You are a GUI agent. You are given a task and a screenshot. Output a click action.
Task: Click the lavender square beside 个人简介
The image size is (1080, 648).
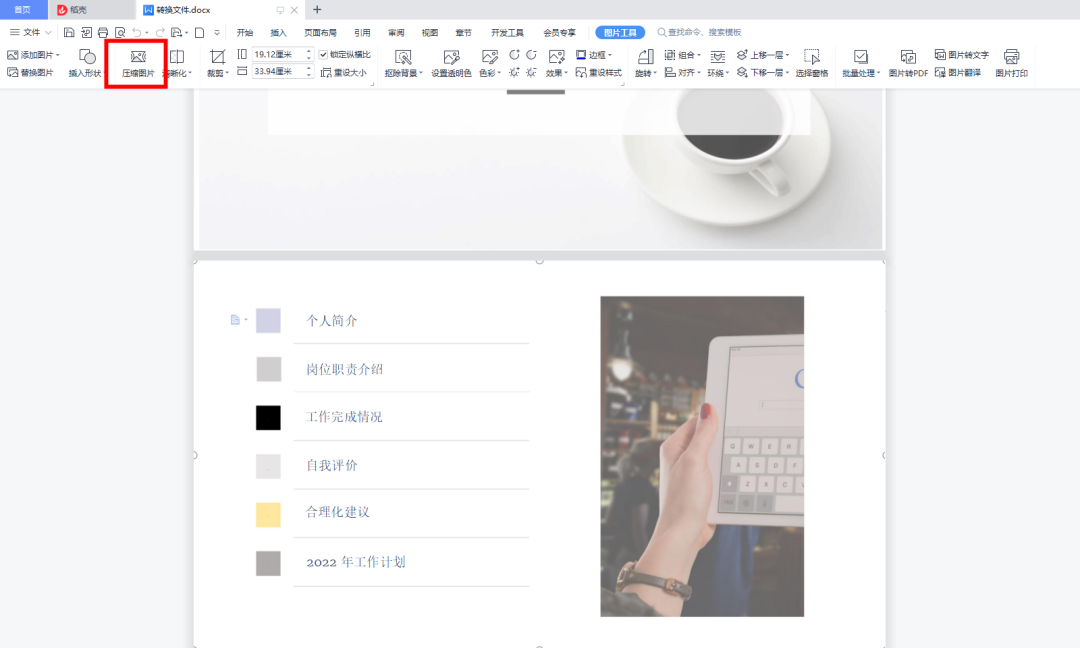pos(268,320)
